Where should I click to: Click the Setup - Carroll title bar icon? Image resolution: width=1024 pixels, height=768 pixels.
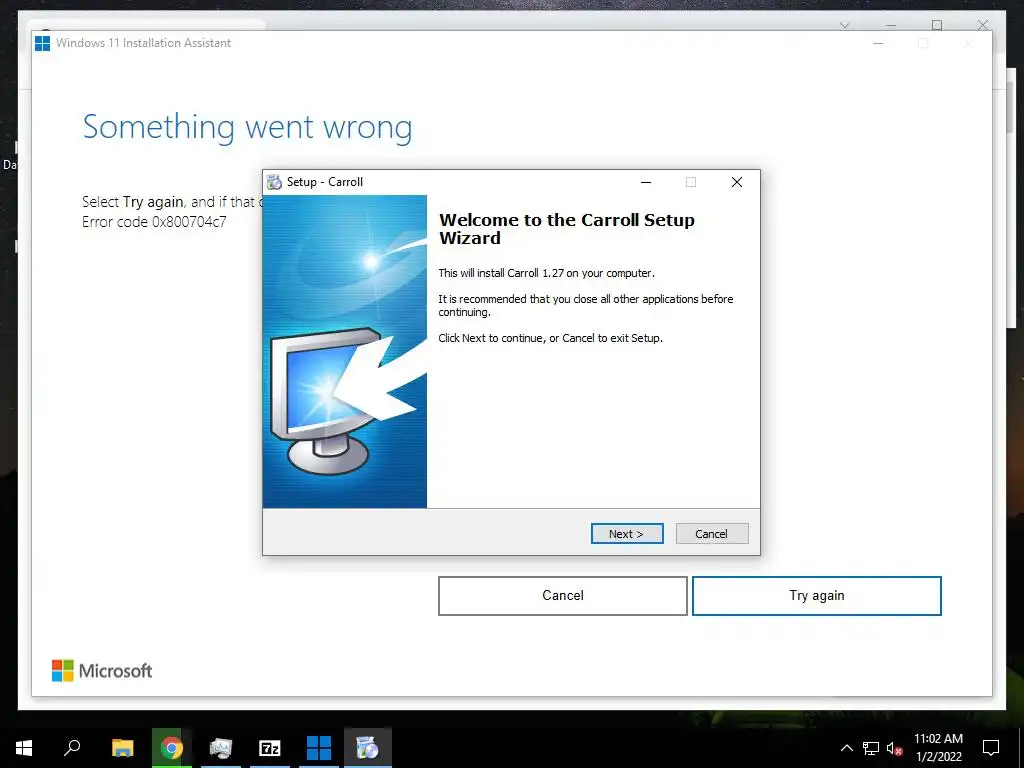point(275,182)
